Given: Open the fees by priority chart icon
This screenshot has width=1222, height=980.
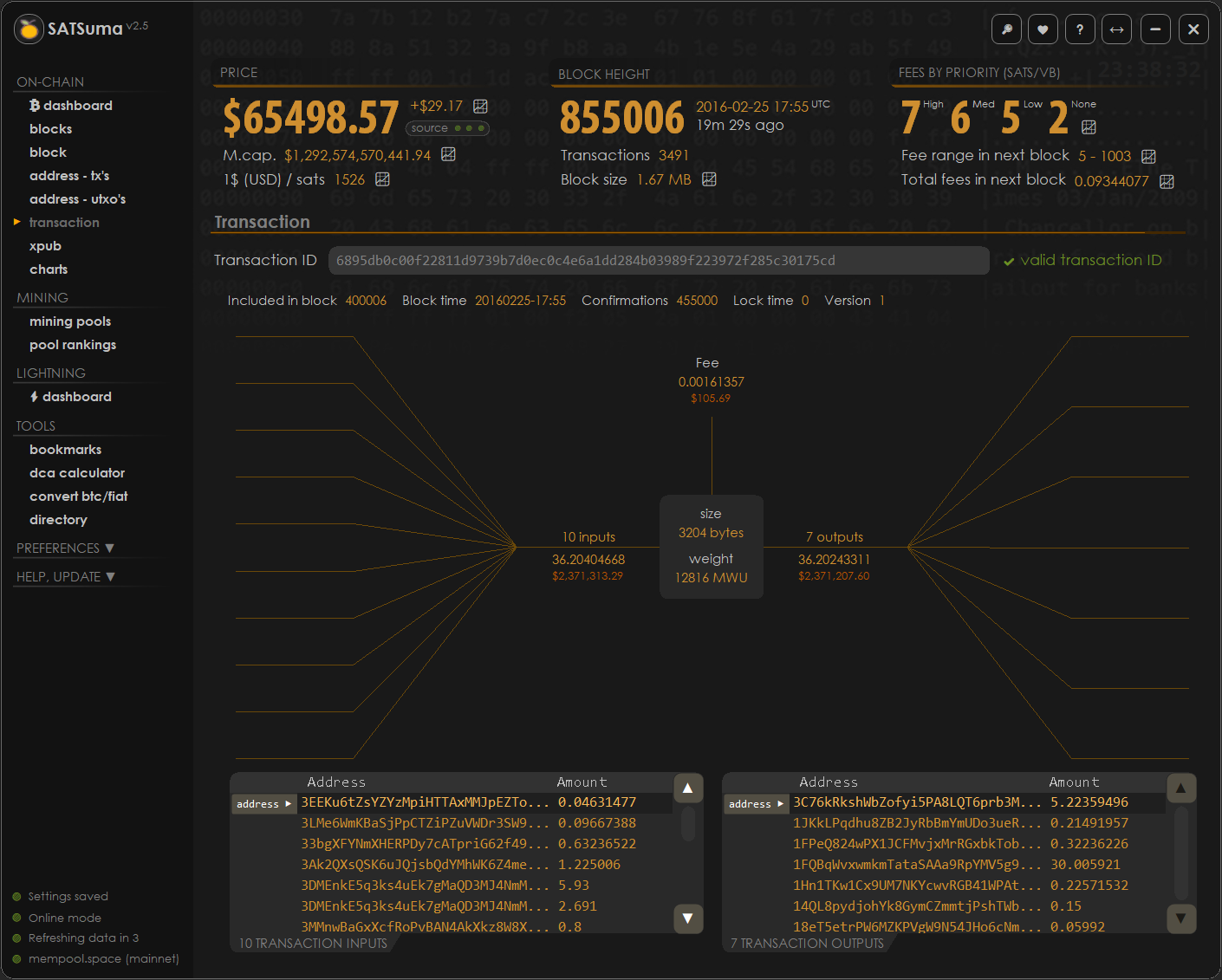Looking at the screenshot, I should (1089, 127).
